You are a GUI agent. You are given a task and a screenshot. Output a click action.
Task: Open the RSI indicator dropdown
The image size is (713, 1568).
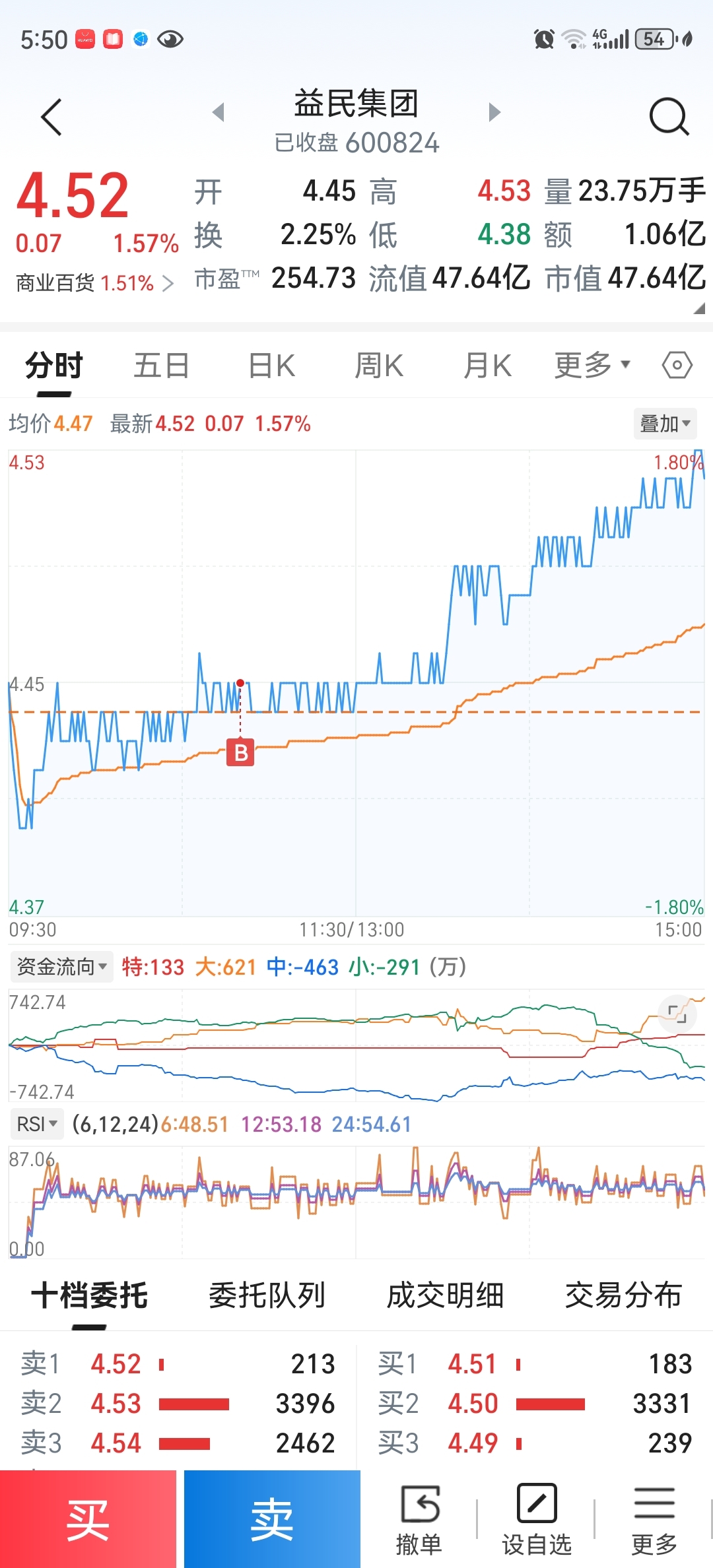[38, 1124]
